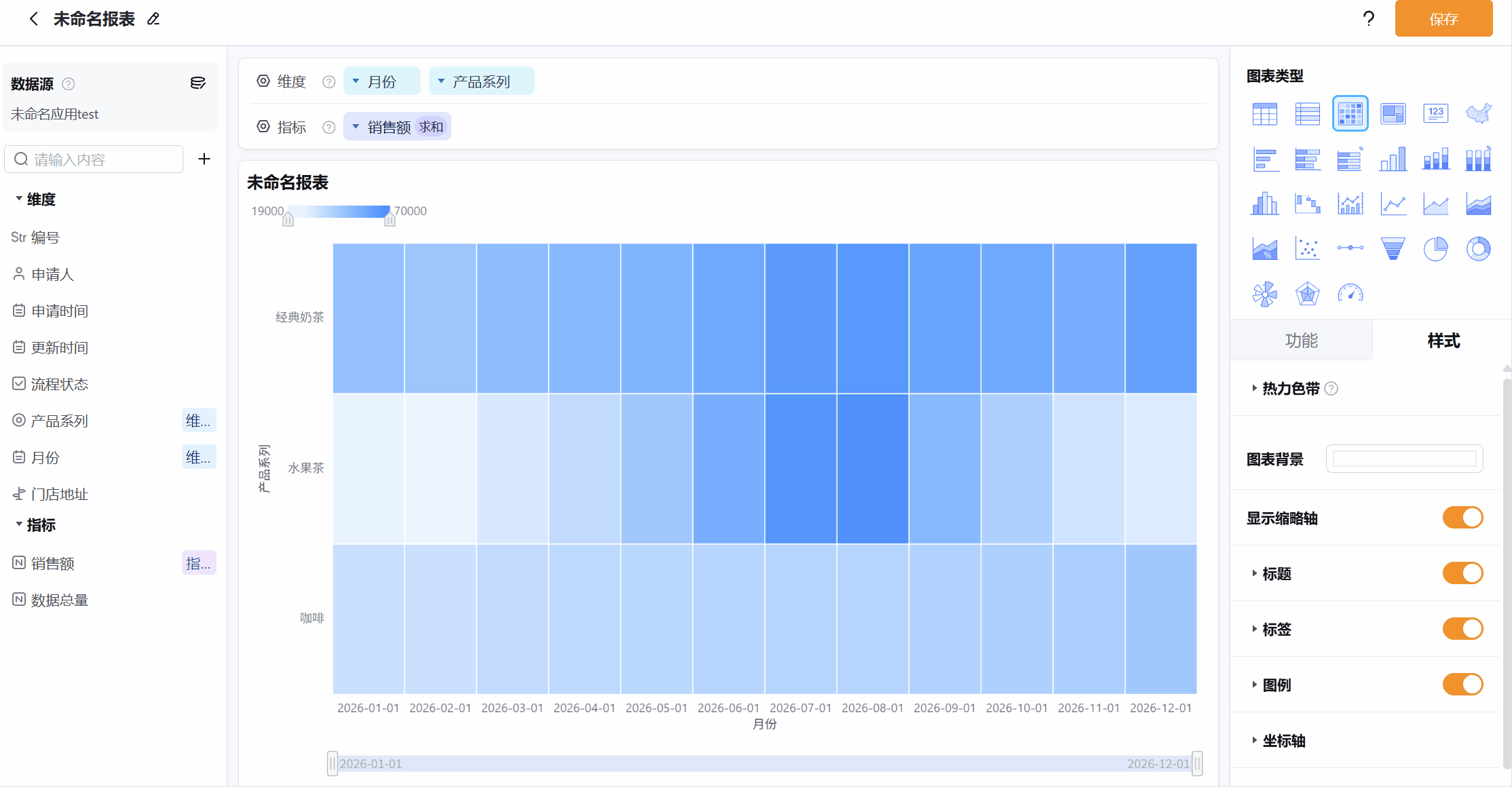Viewport: 1512px width, 787px height.
Task: Open the data source switch icon
Action: tap(197, 83)
